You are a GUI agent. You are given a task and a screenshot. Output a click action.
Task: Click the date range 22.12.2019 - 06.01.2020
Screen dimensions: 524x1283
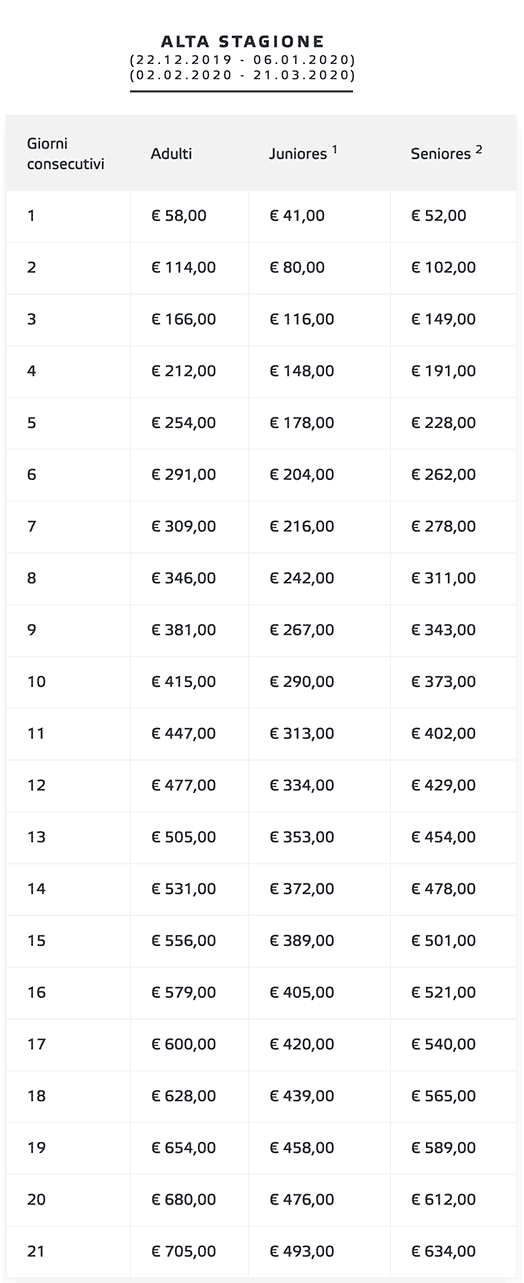coord(242,59)
